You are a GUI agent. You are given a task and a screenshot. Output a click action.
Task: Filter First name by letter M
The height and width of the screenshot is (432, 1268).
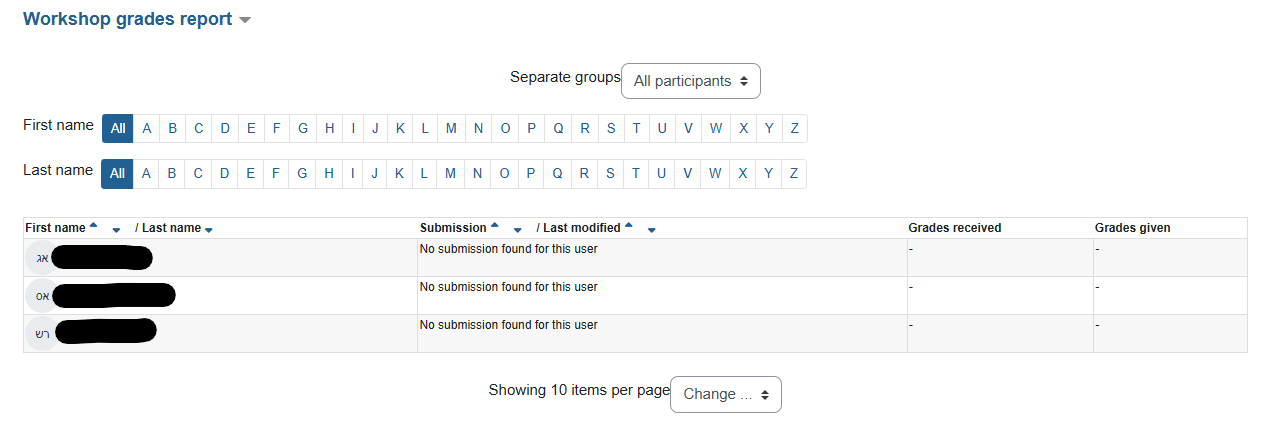[x=451, y=128]
